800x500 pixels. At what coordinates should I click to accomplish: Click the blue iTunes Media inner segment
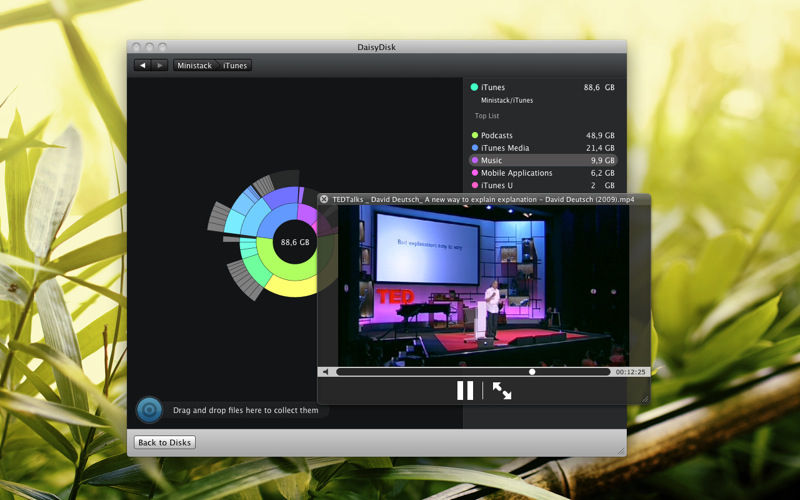(x=278, y=221)
